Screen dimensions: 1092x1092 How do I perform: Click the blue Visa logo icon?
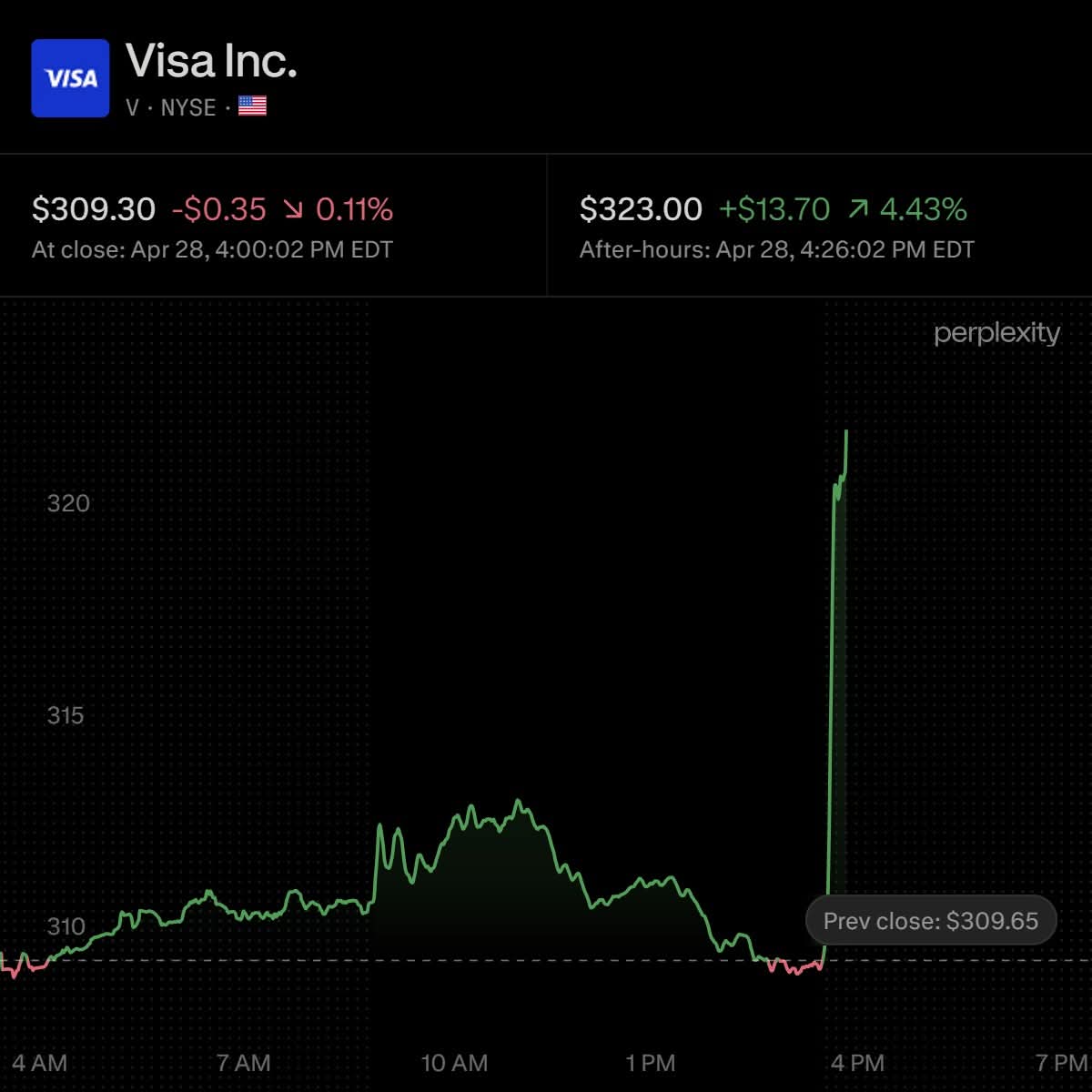coord(70,78)
